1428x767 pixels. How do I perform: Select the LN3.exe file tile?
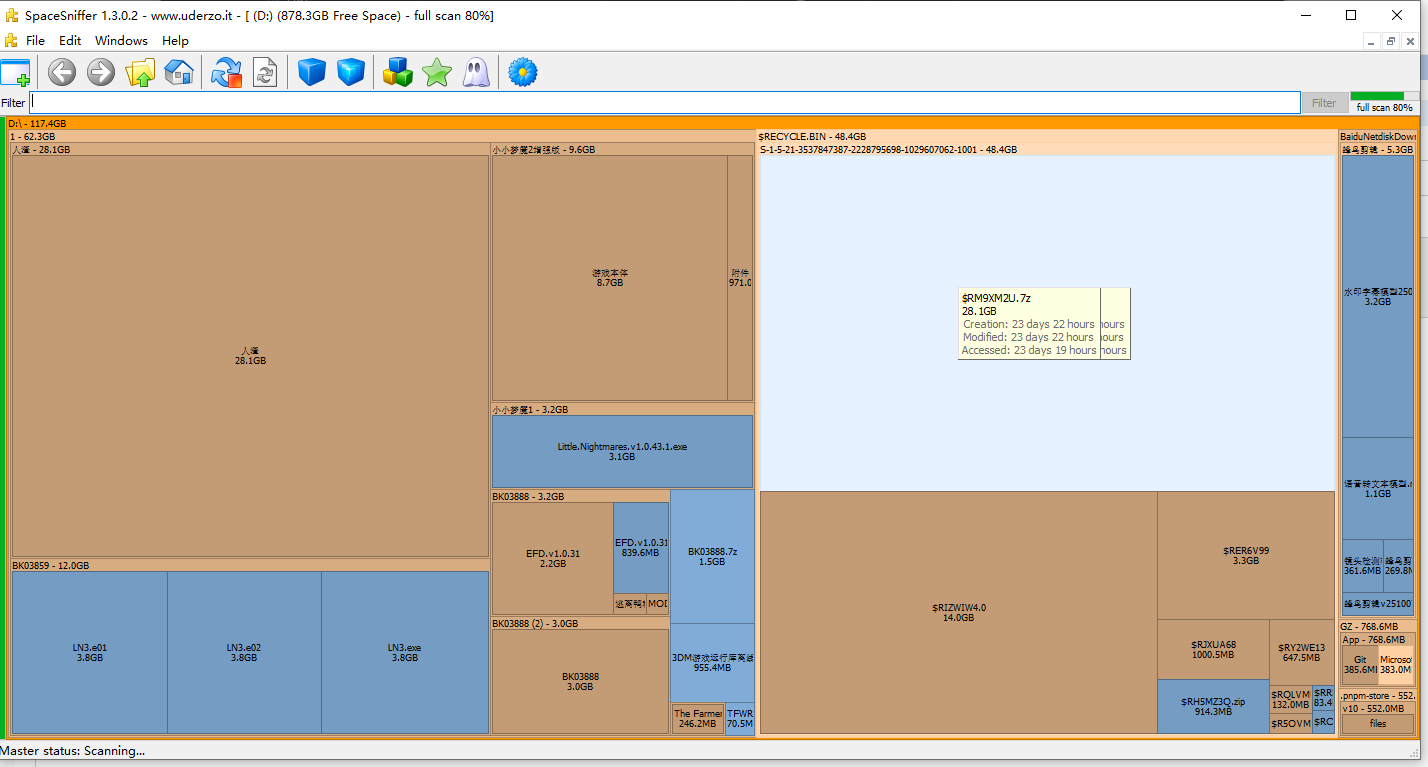click(x=405, y=652)
